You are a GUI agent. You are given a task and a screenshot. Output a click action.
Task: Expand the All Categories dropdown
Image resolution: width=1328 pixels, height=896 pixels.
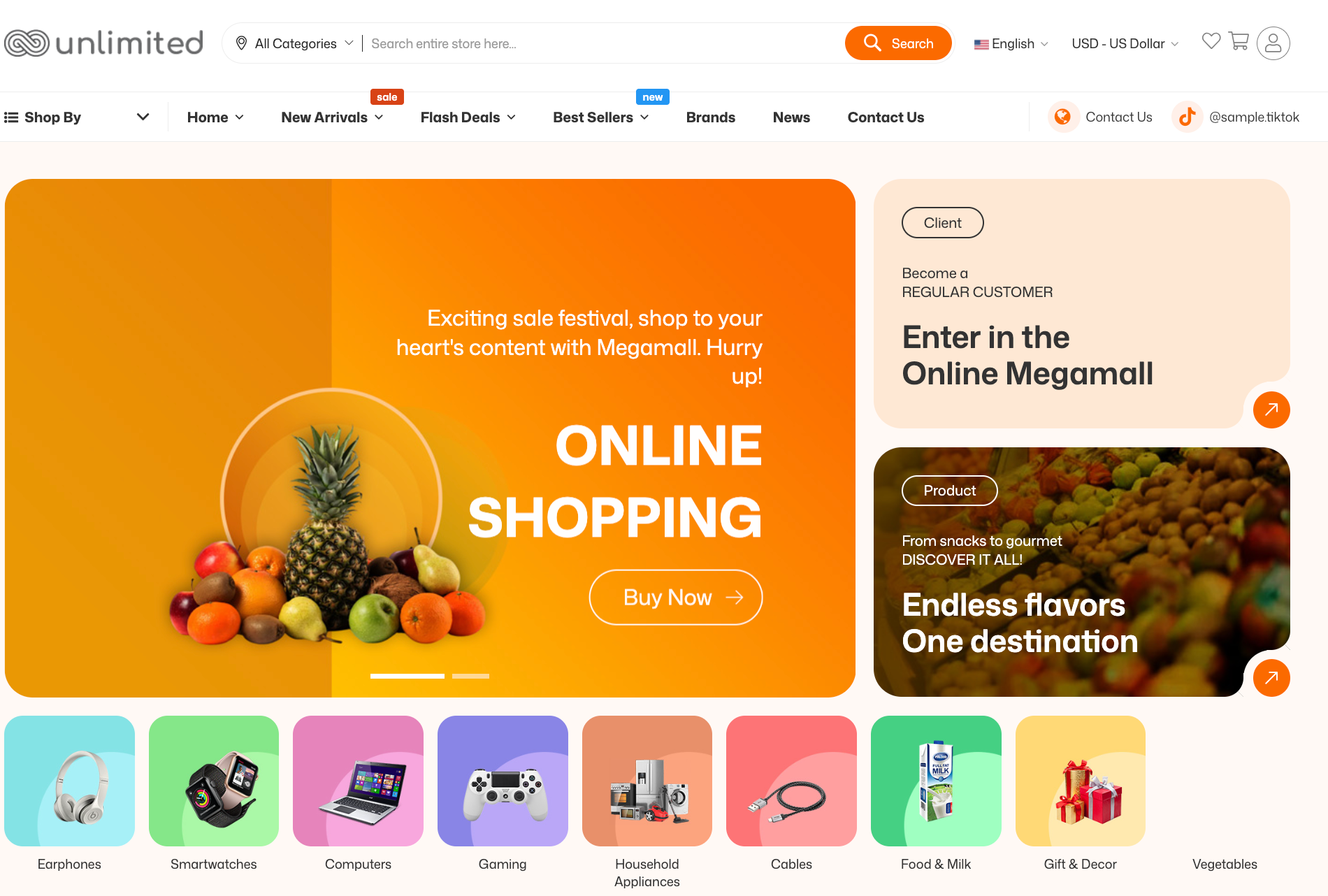[x=294, y=43]
